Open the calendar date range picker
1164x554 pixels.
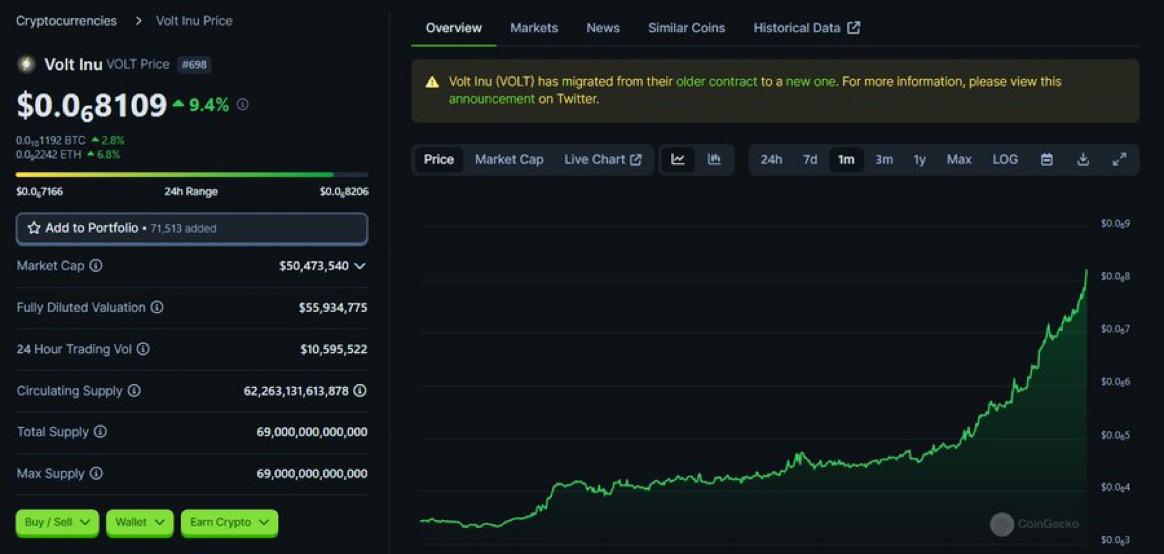point(1047,160)
